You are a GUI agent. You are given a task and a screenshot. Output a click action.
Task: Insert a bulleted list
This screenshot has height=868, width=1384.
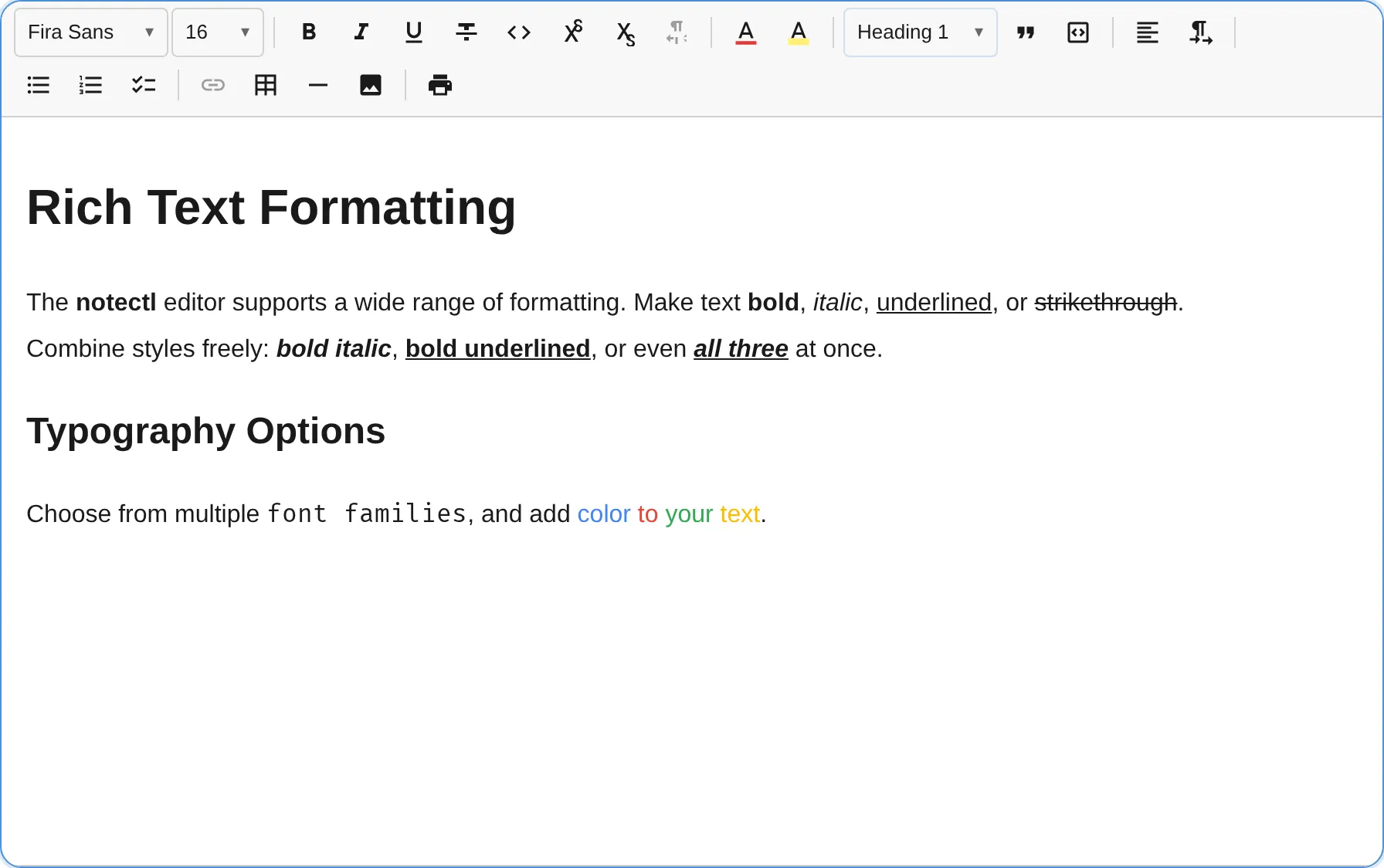[x=39, y=85]
